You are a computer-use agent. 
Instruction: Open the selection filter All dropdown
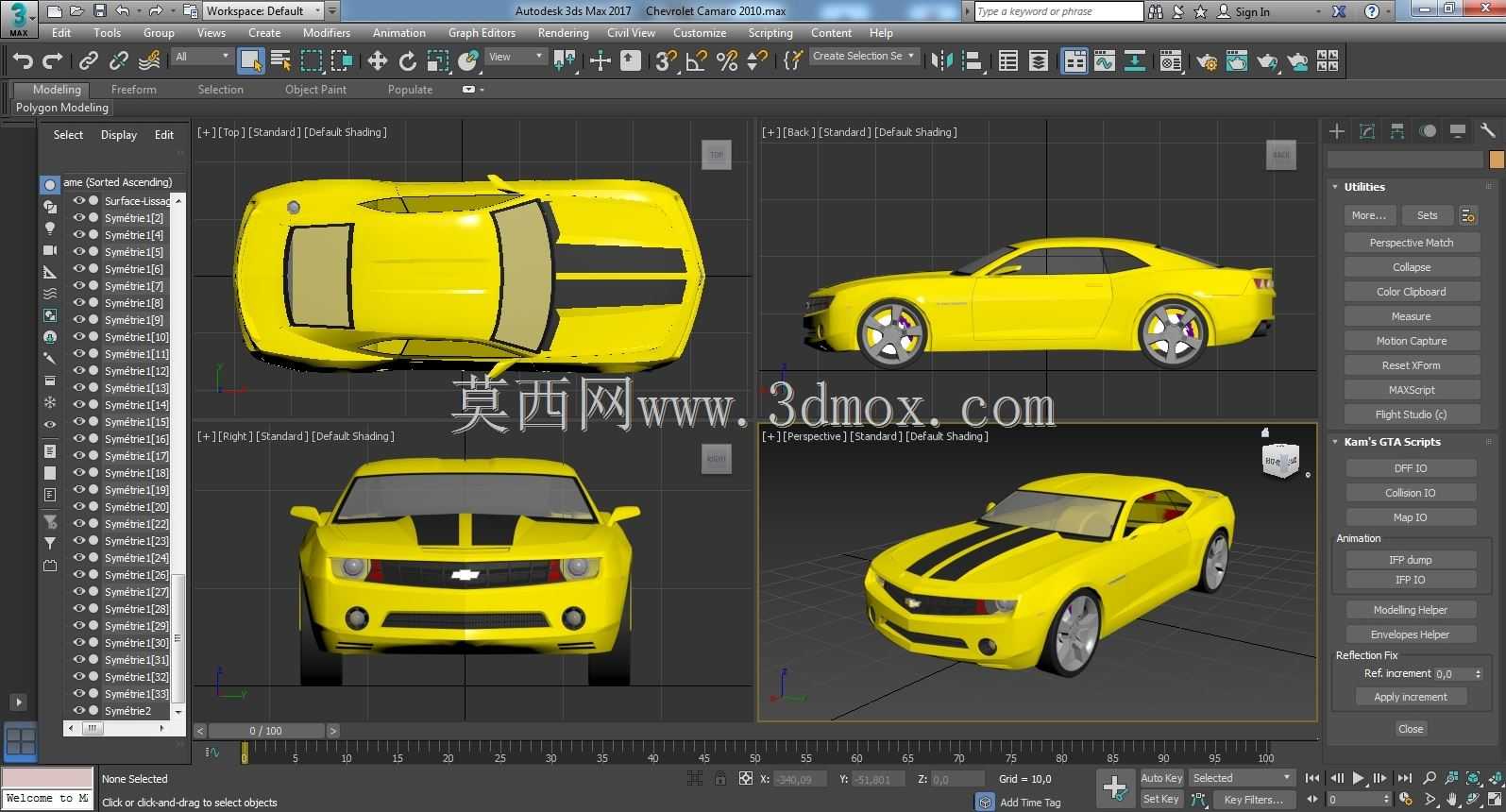(202, 57)
